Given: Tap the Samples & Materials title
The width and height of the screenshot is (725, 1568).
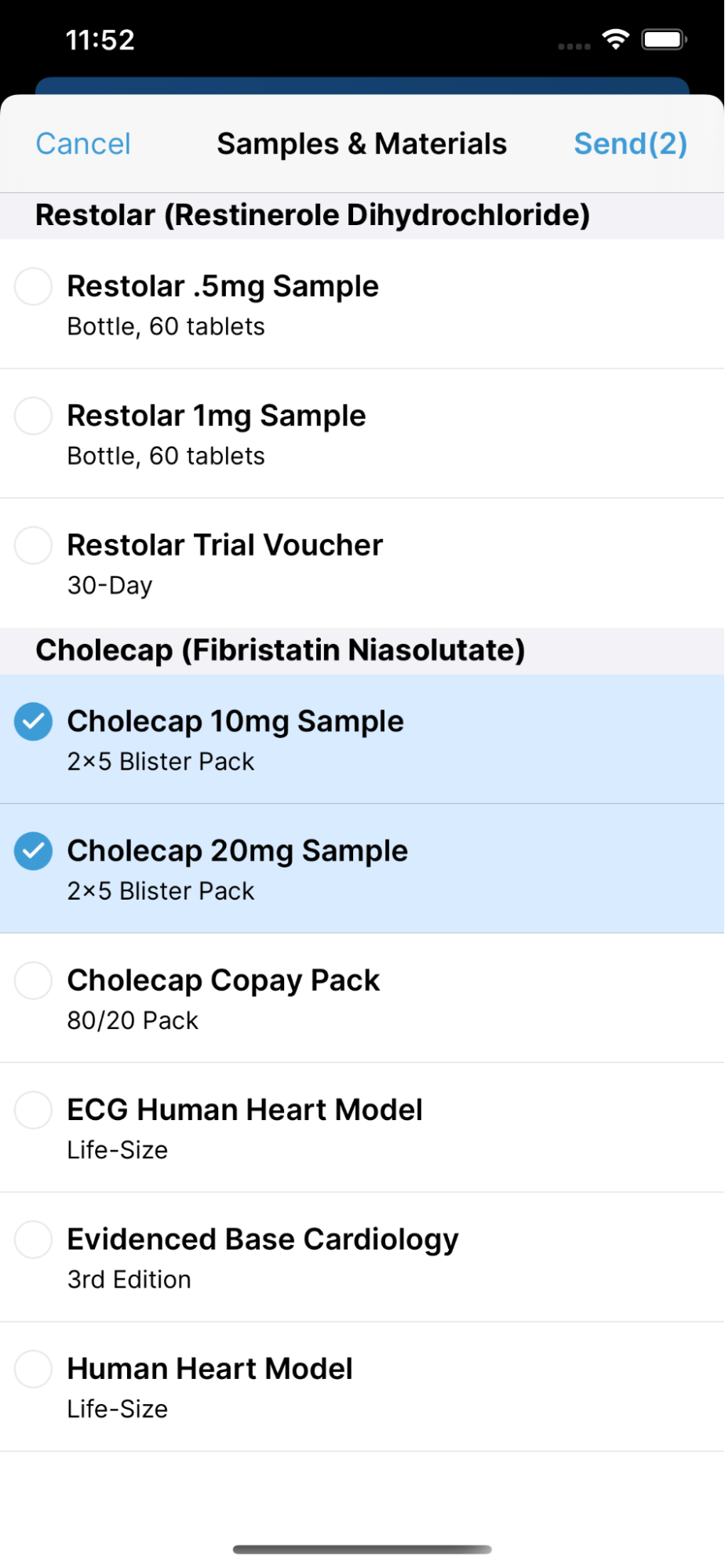Looking at the screenshot, I should tap(362, 144).
